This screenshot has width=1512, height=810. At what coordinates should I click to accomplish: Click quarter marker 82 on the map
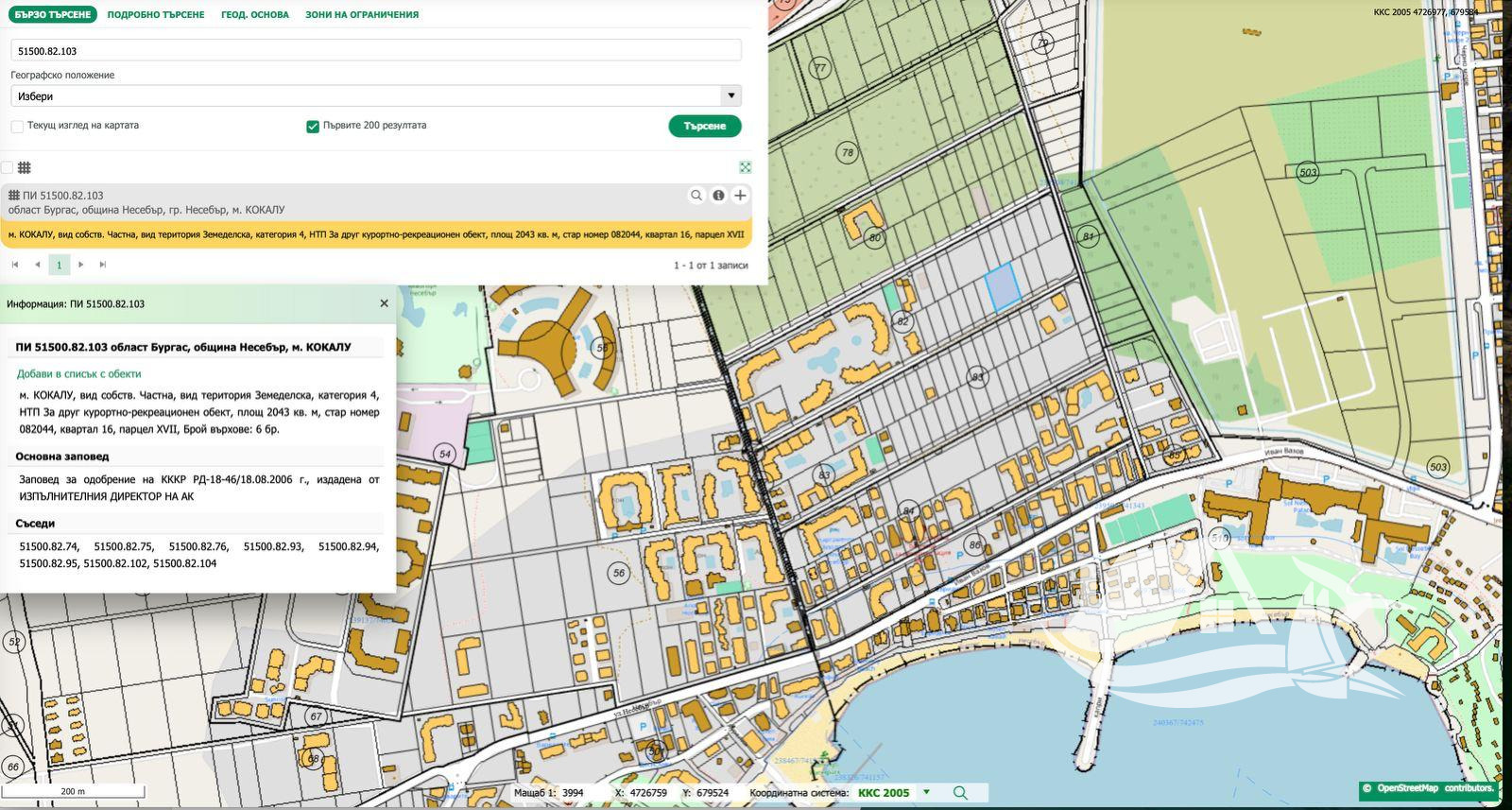pyautogui.click(x=902, y=321)
